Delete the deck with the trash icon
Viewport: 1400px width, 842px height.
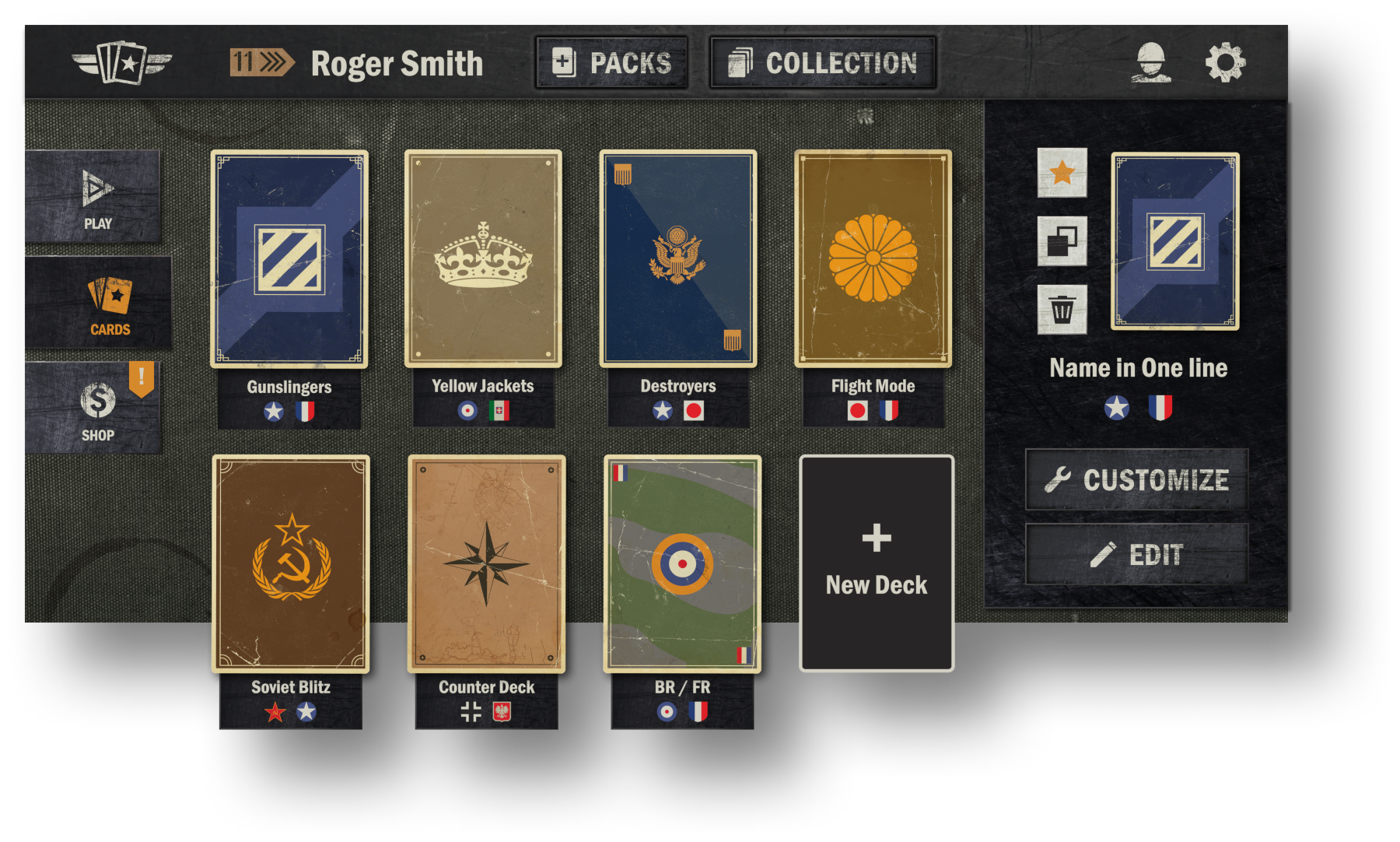[x=1062, y=310]
